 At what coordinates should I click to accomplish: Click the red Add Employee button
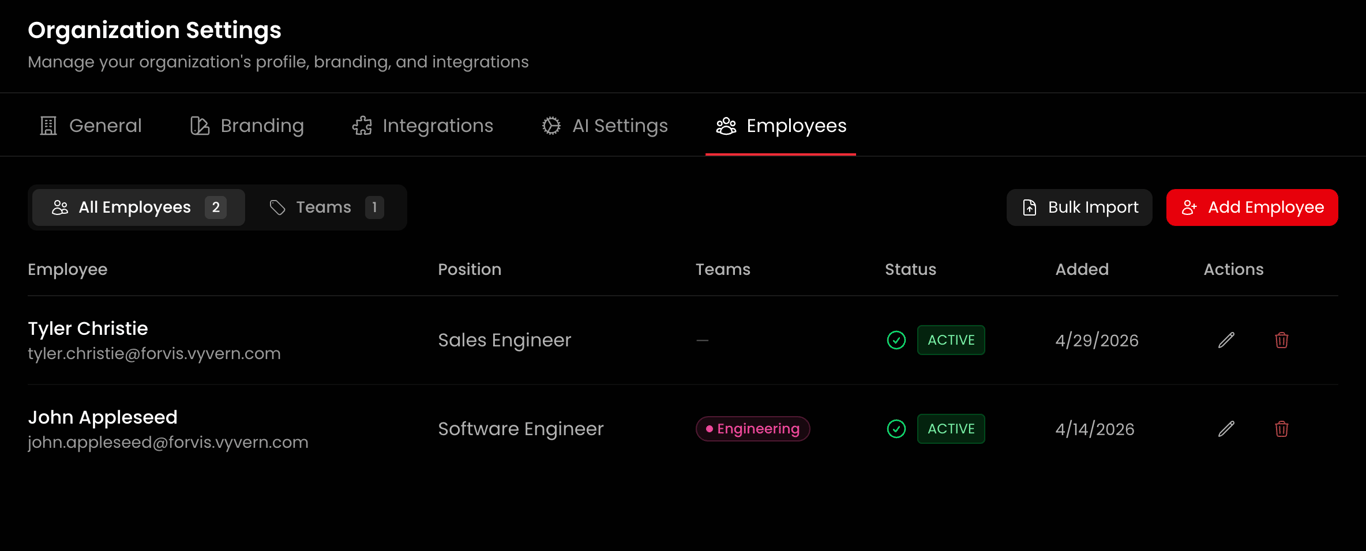1252,208
